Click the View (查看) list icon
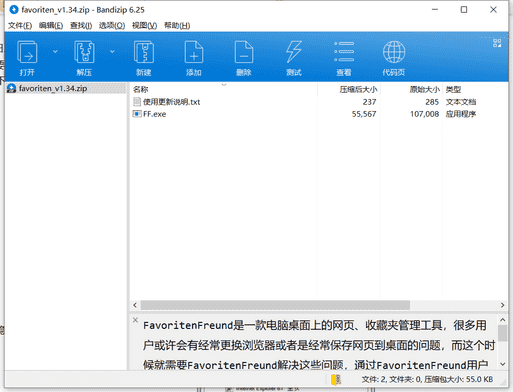The width and height of the screenshot is (513, 392). pyautogui.click(x=344, y=52)
